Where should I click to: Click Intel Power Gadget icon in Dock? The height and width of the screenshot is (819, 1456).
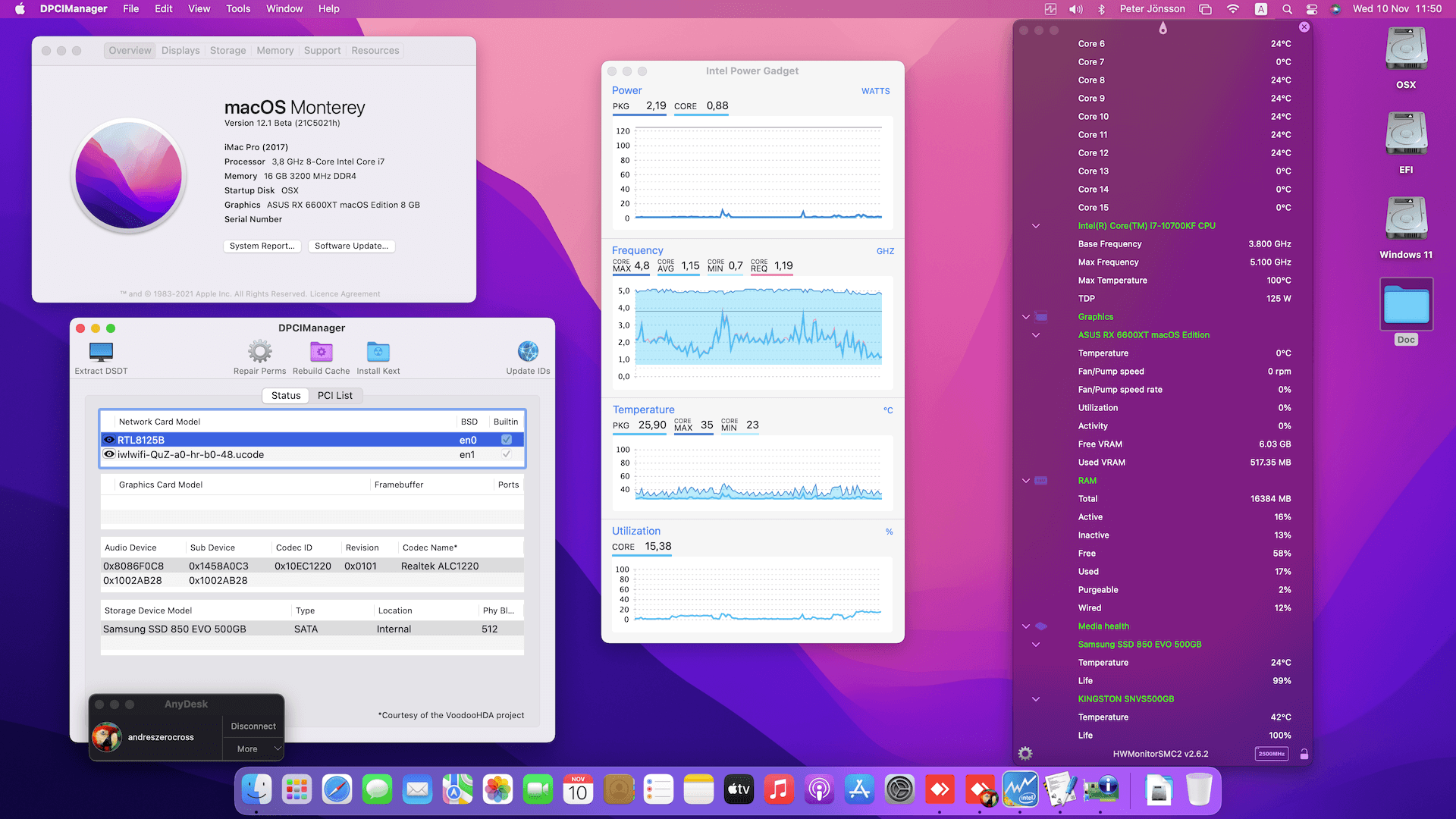1020,790
